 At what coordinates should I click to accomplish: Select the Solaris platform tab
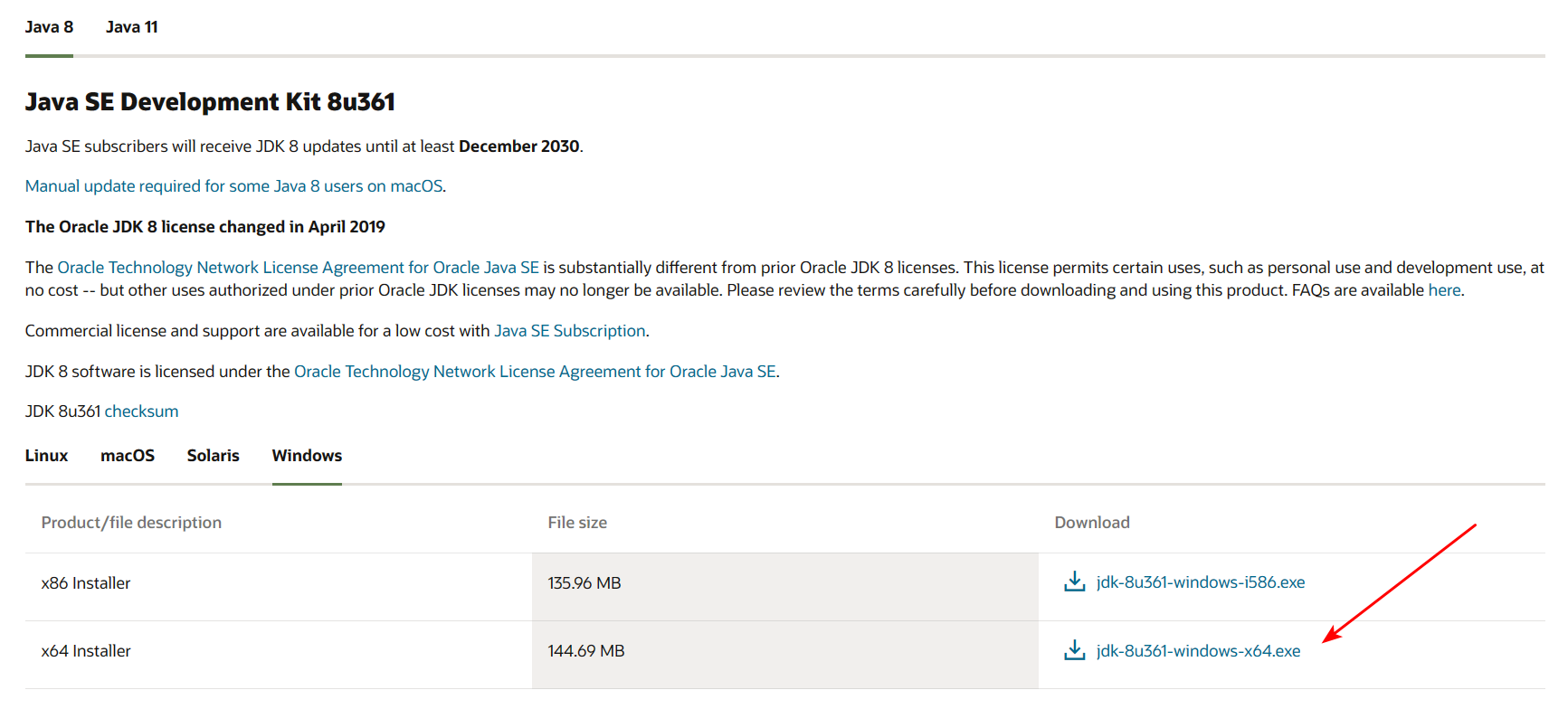213,456
